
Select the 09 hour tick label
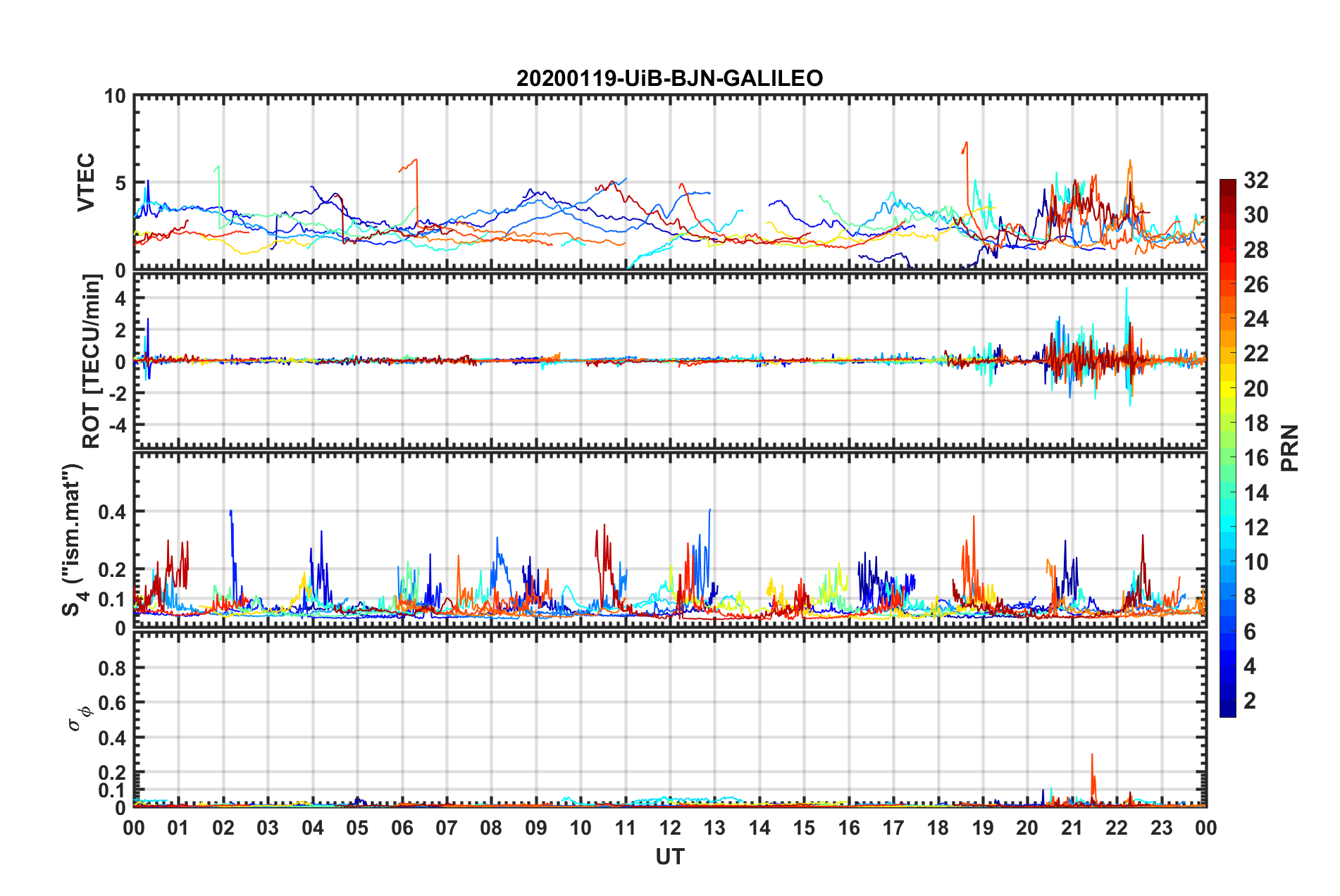tap(536, 828)
